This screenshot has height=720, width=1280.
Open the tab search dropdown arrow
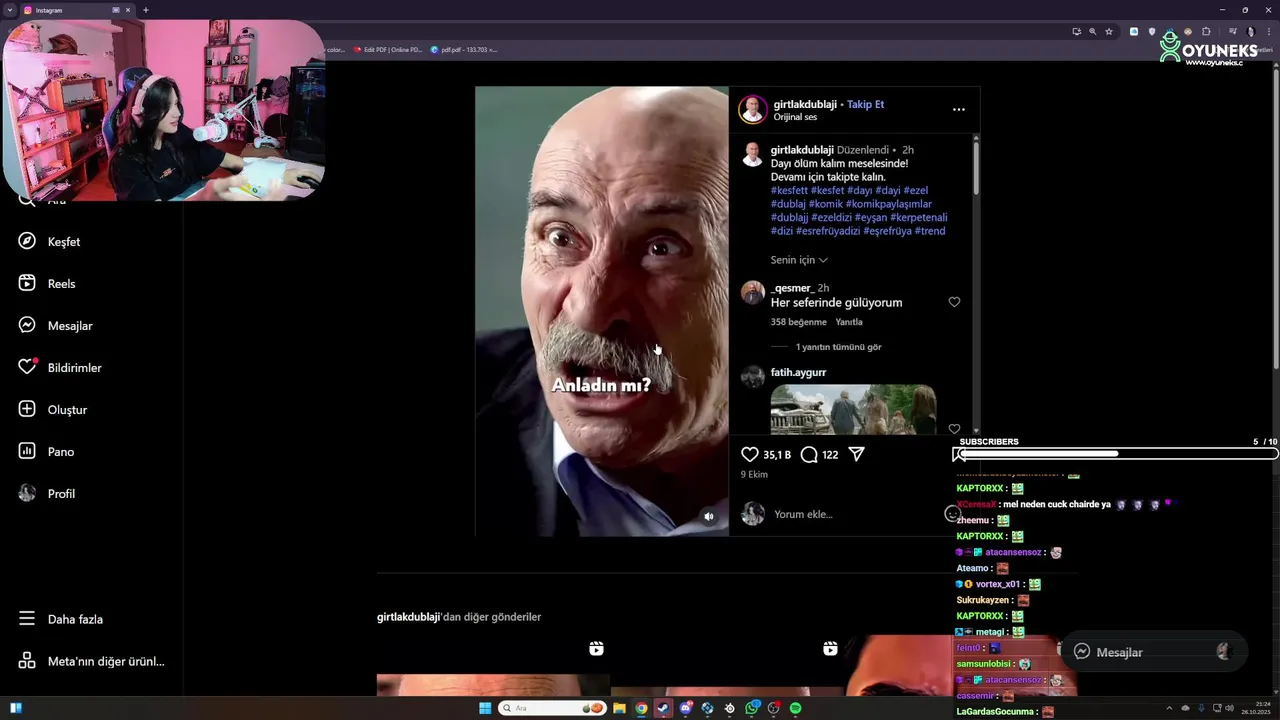tap(9, 10)
